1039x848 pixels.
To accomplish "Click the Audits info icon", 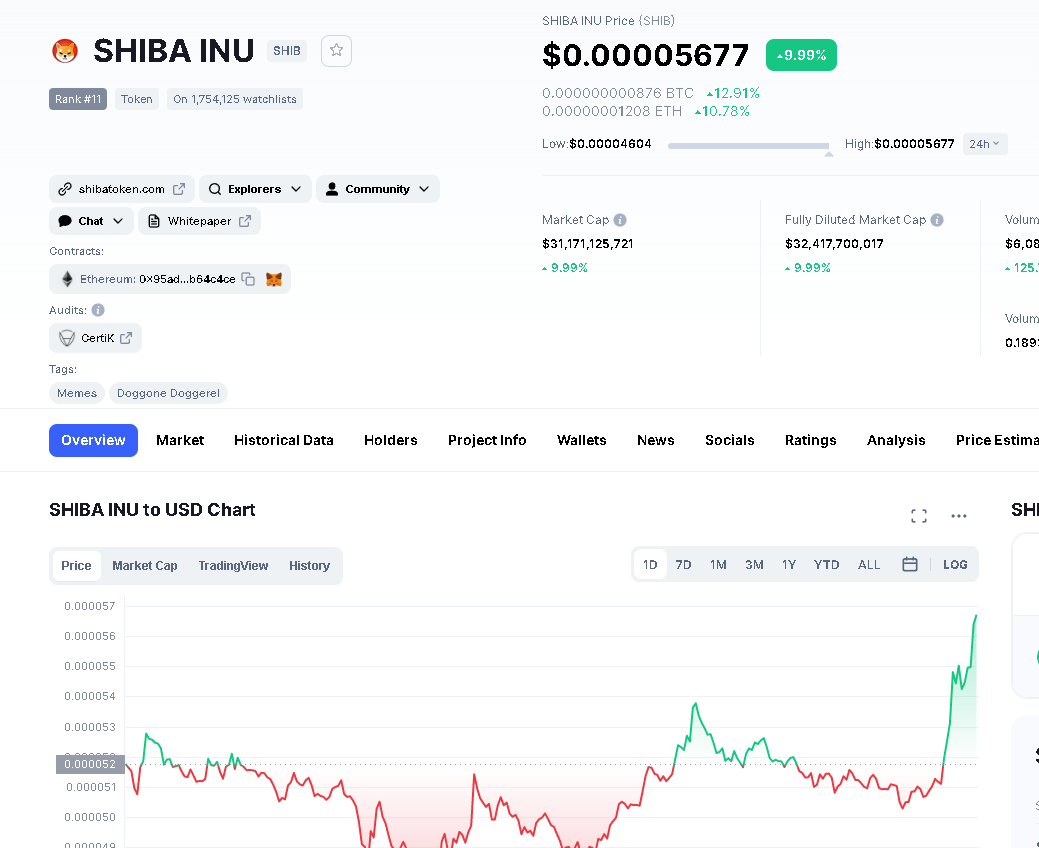I will (x=98, y=310).
